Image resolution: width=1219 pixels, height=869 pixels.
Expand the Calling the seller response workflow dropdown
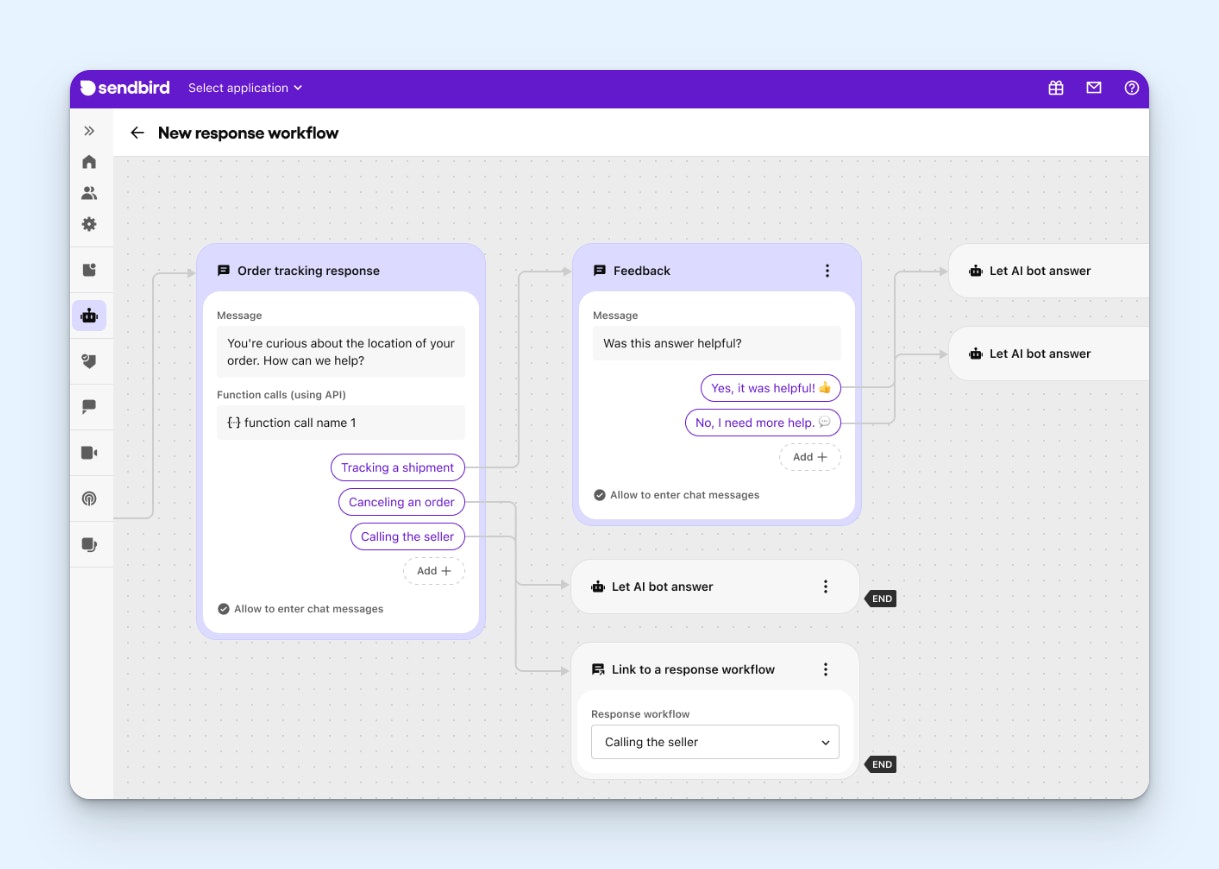[715, 742]
